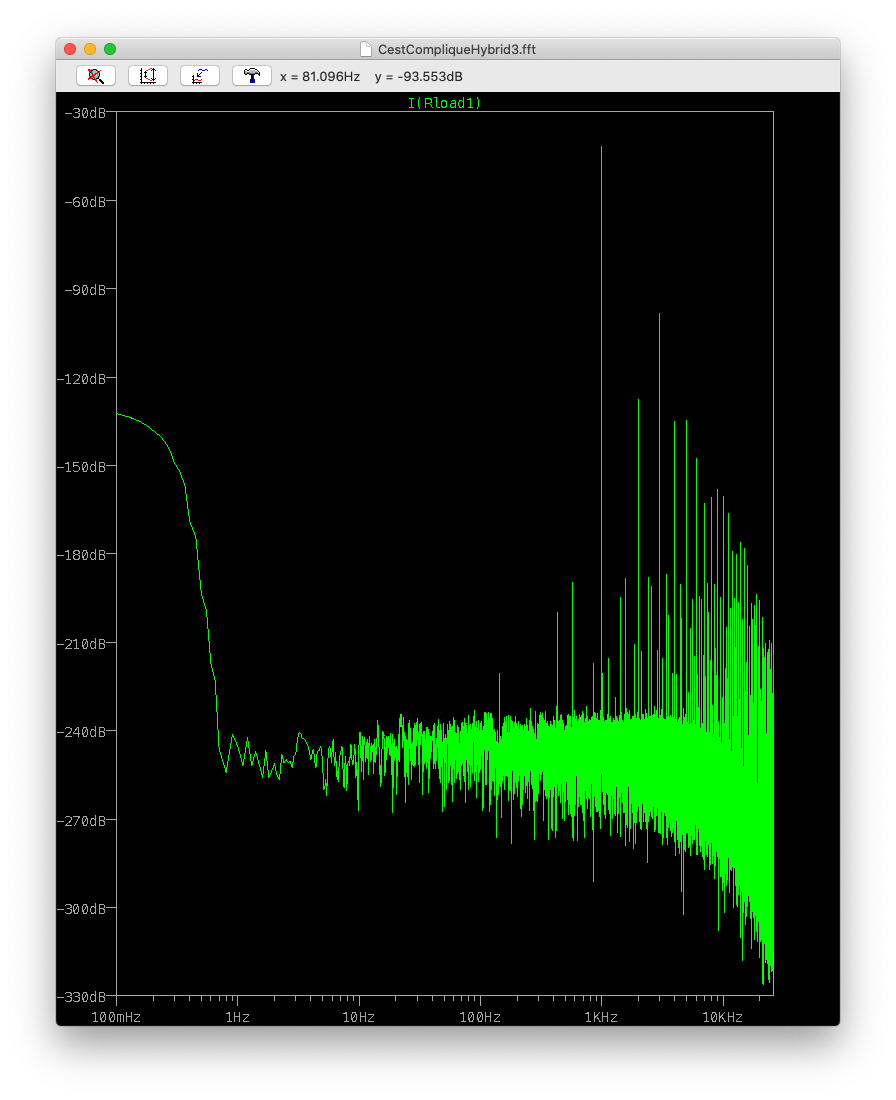This screenshot has height=1100, width=896.
Task: Click the -270dB vertical axis label
Action: pos(81,820)
